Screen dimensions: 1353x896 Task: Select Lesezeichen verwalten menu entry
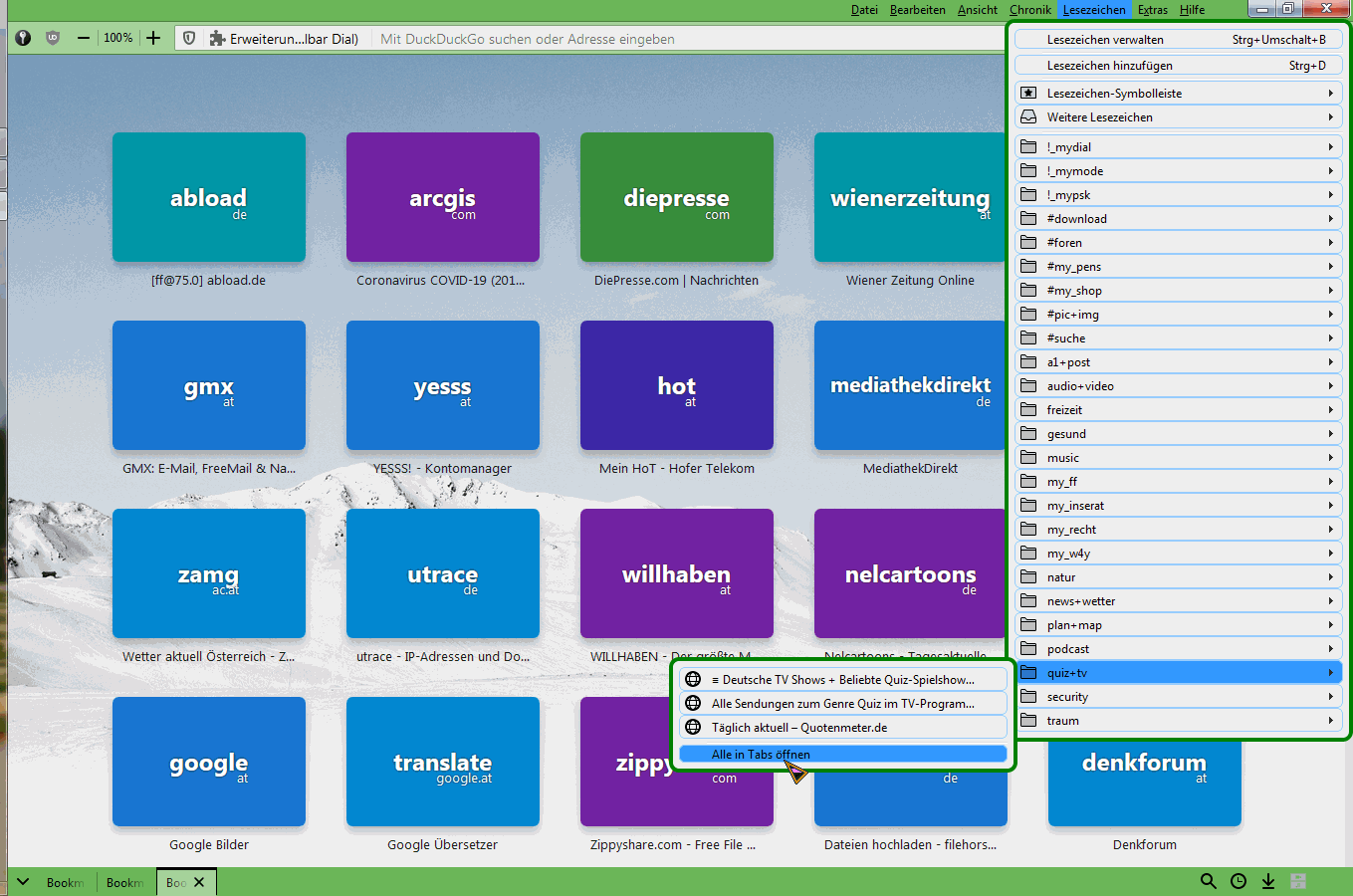(x=1178, y=40)
